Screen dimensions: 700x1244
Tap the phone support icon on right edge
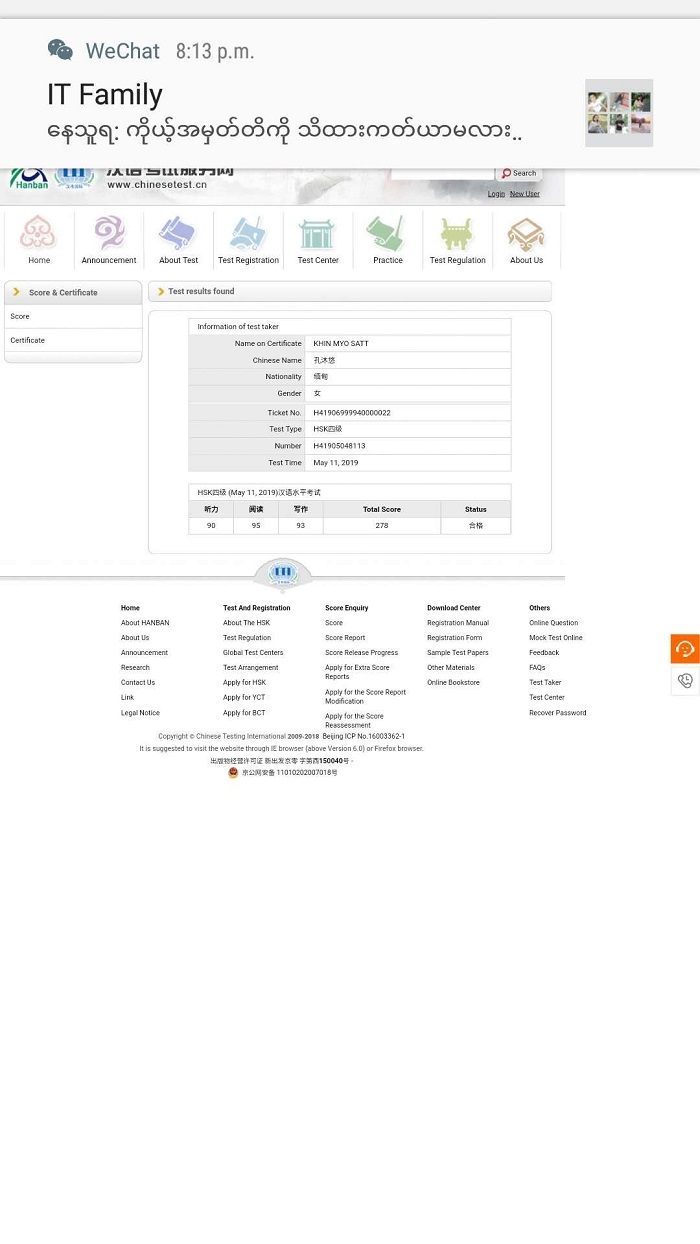click(x=685, y=681)
